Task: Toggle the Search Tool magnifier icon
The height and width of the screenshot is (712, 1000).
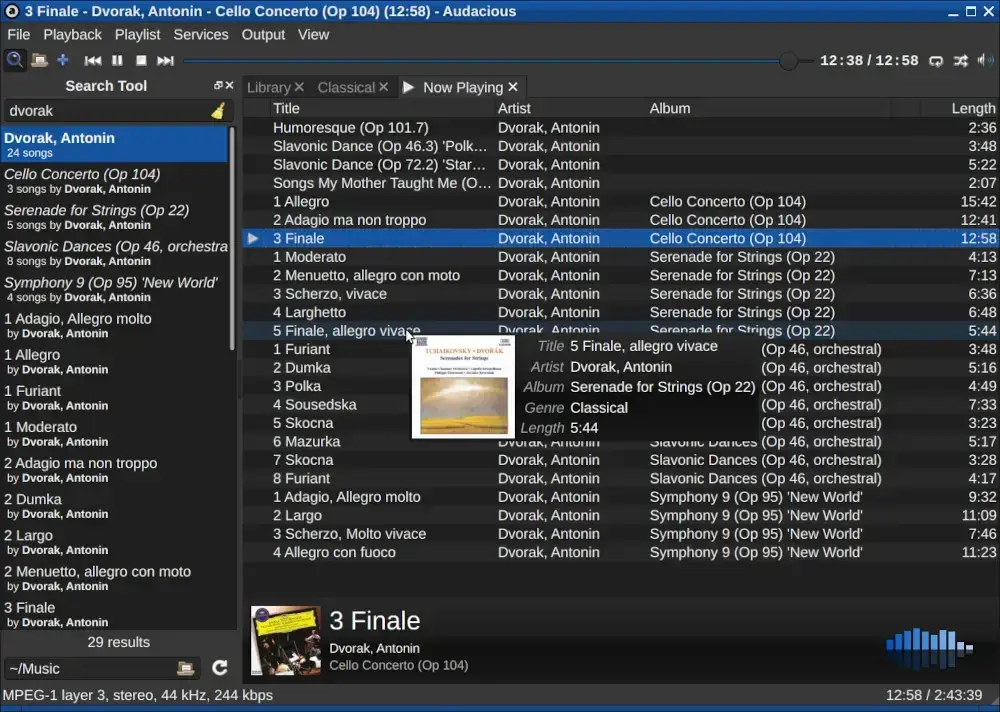Action: click(15, 60)
